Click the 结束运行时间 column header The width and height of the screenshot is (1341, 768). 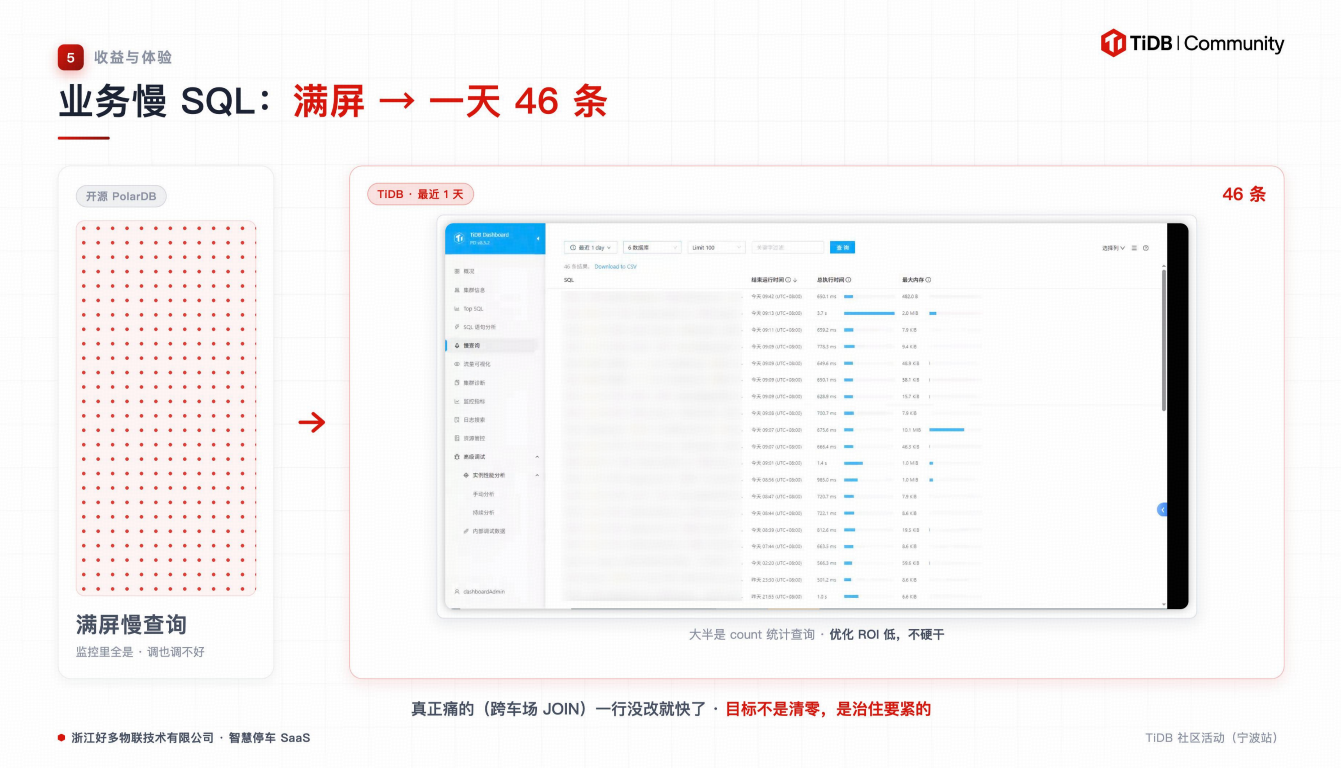tap(768, 280)
